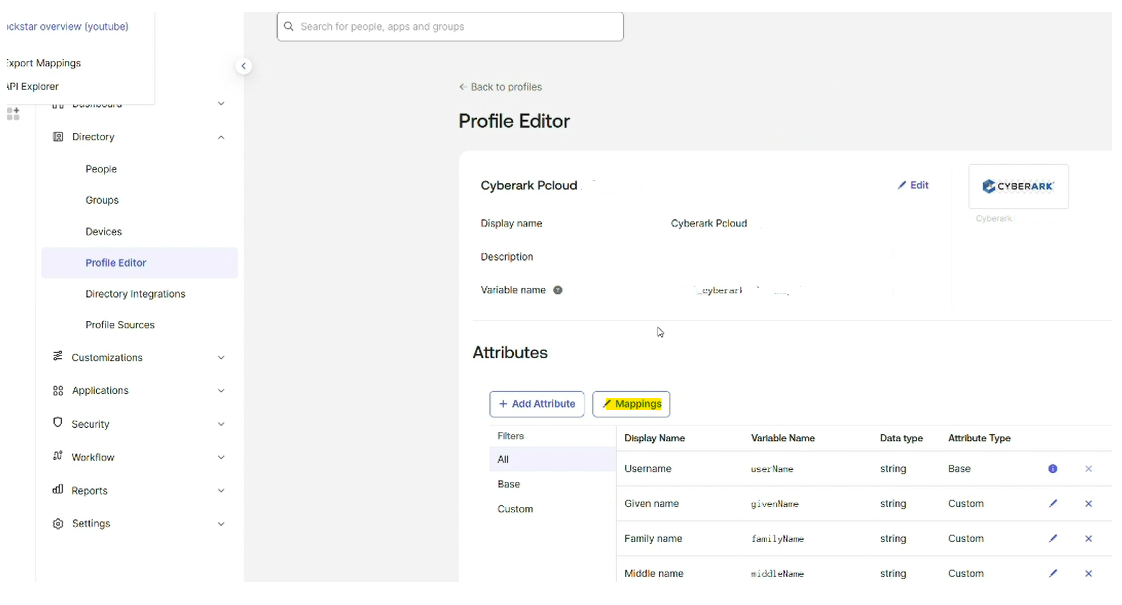Screen dimensions: 1122x605
Task: Delete the Given name attribute with X
Action: coord(1088,503)
